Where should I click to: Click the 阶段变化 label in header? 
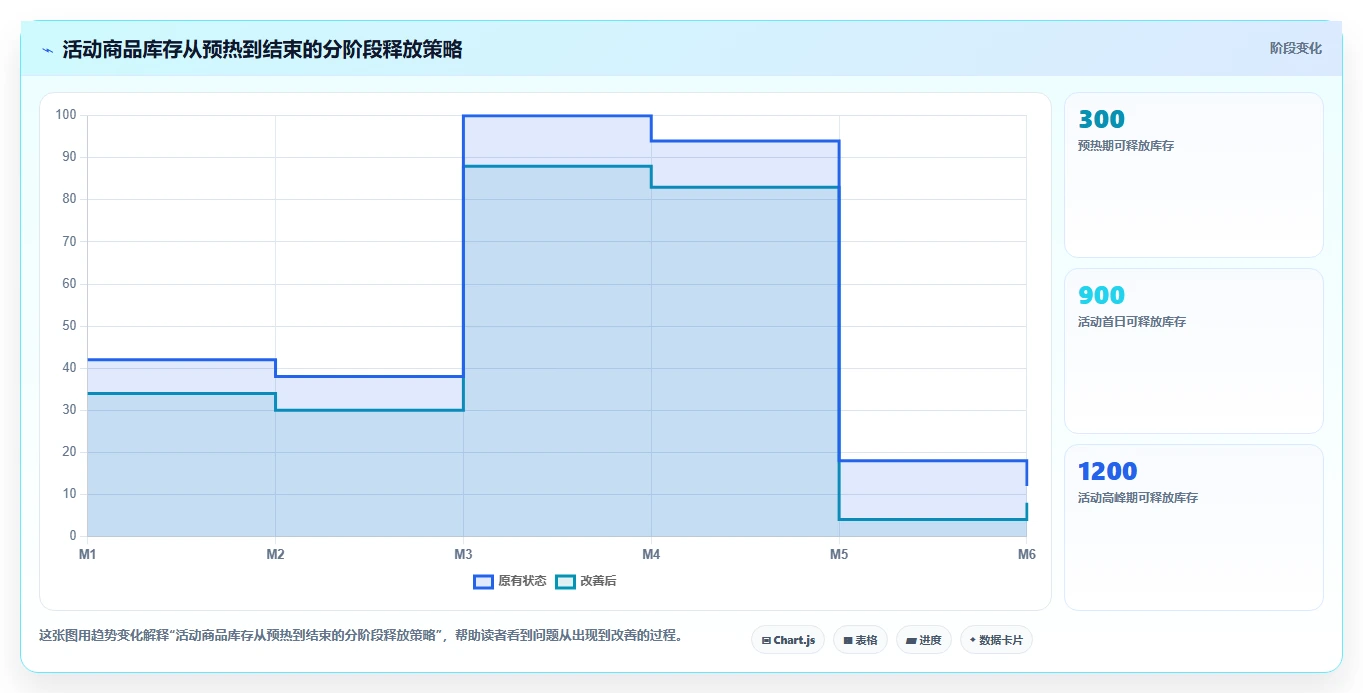pos(1296,48)
